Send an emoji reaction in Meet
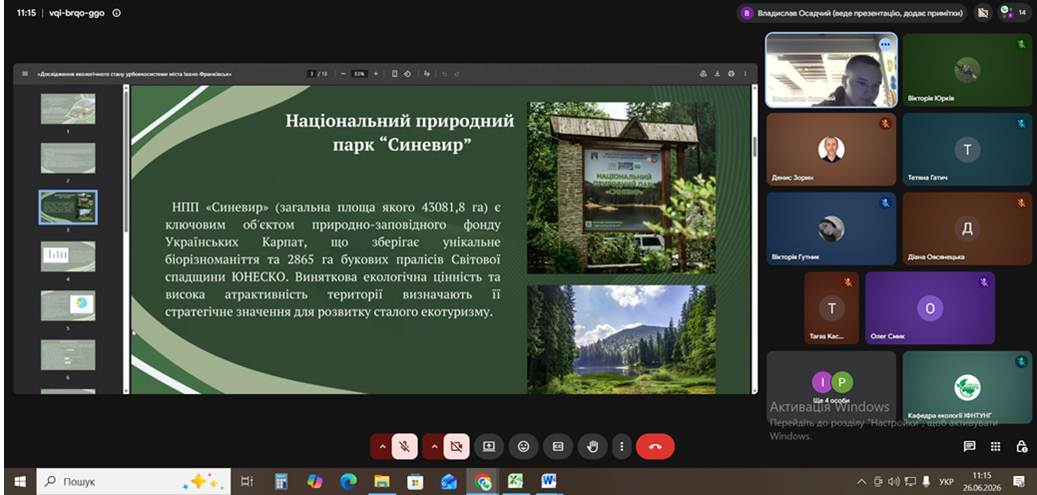The height and width of the screenshot is (495, 1037). (523, 447)
